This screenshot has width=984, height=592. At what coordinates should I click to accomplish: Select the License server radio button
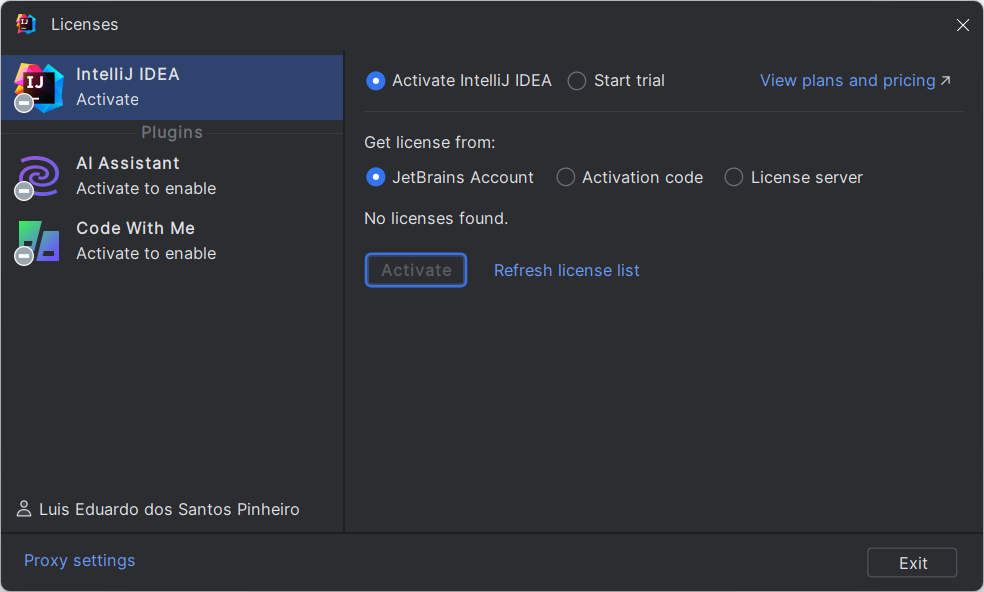[734, 177]
